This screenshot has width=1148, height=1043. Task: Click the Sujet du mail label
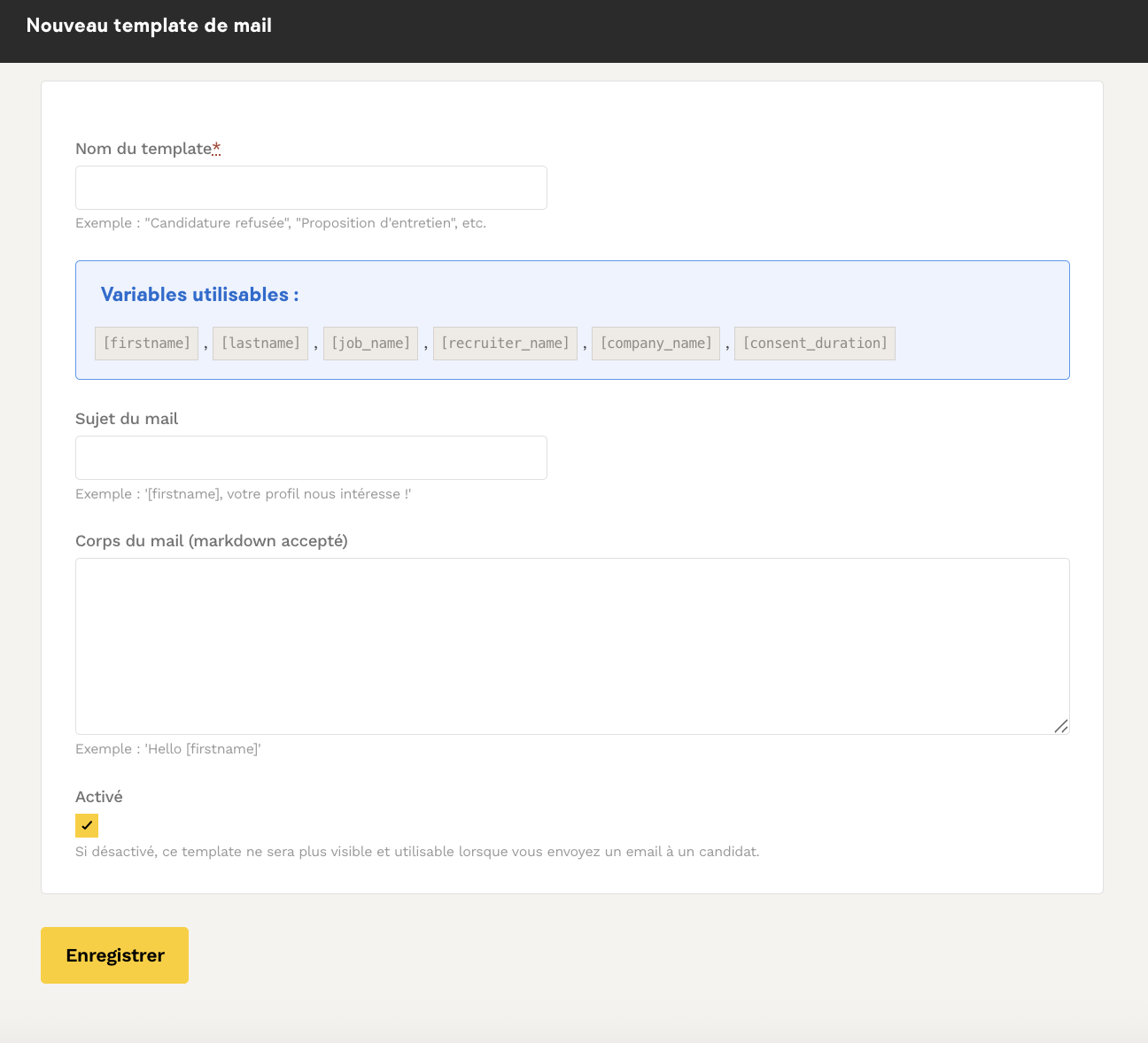pyautogui.click(x=127, y=419)
